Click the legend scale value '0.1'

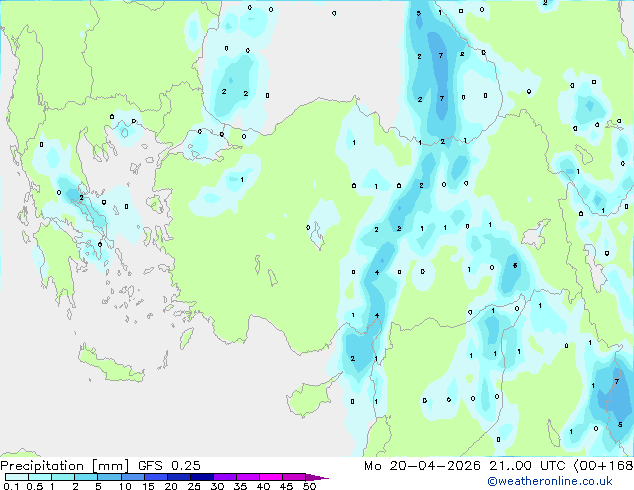[x=11, y=486]
